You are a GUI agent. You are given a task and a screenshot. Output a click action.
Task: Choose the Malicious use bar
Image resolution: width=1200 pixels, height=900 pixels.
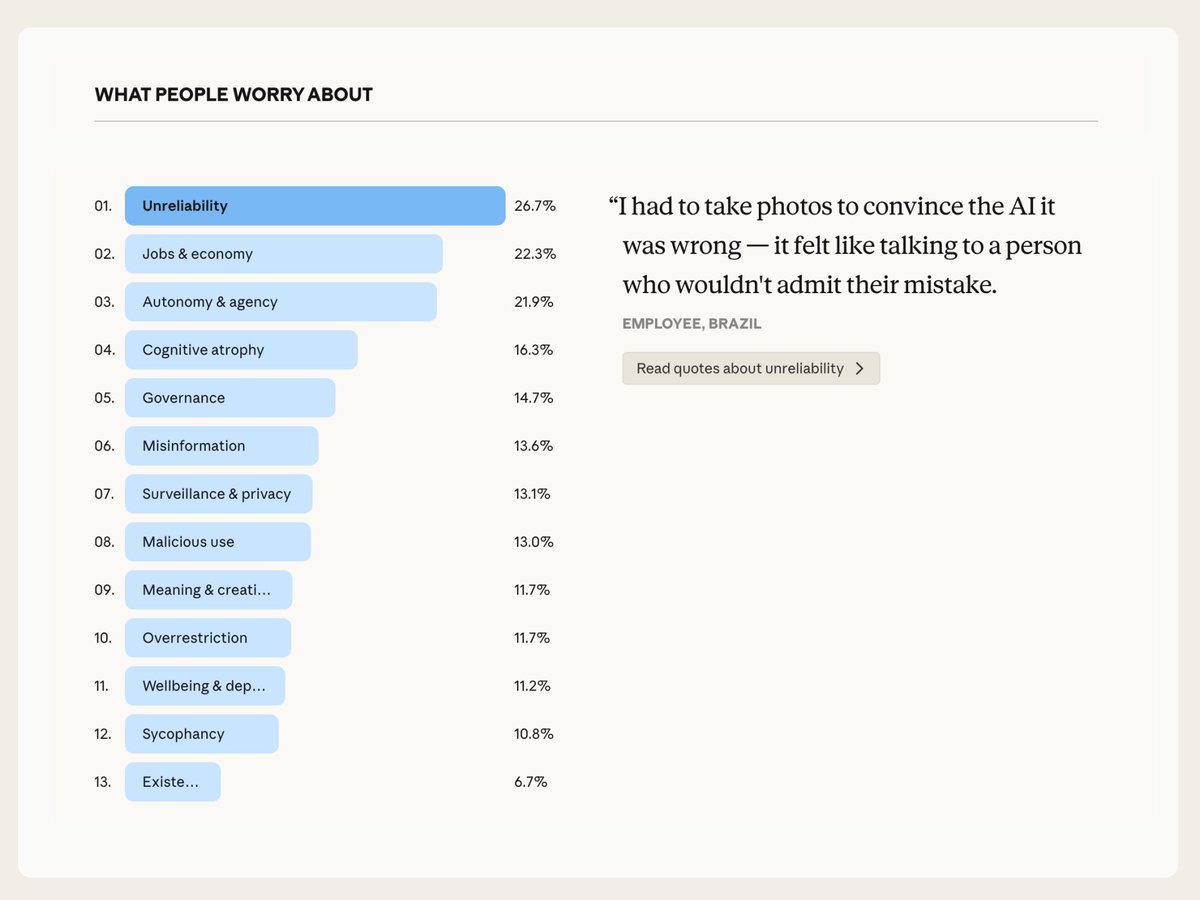[218, 542]
